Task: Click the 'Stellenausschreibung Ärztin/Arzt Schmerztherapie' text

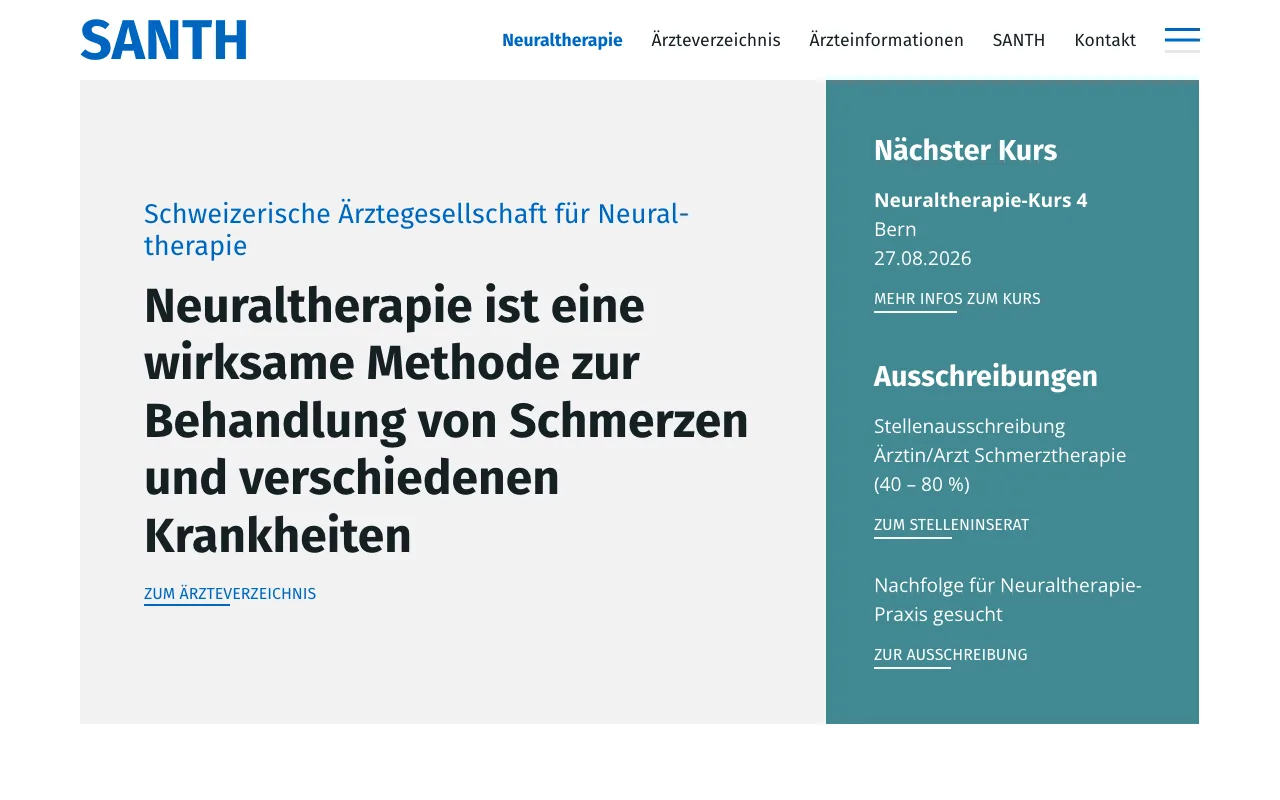Action: 1000,455
